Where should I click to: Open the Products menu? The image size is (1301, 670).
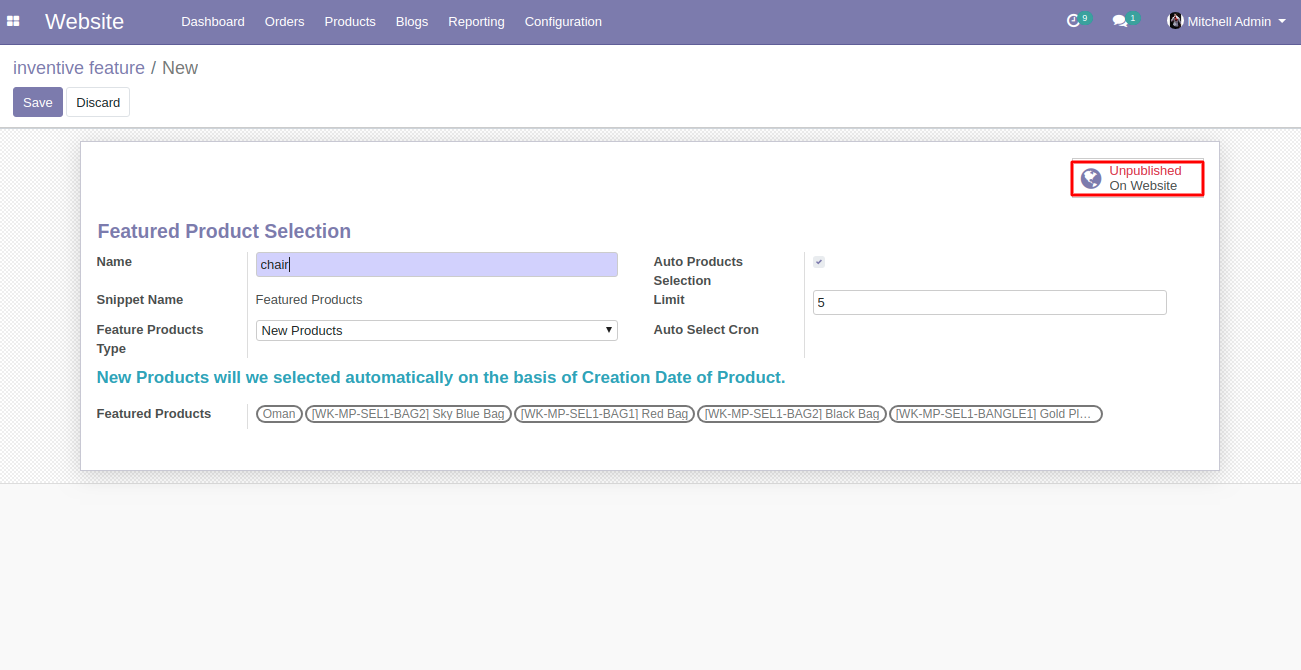pos(350,21)
